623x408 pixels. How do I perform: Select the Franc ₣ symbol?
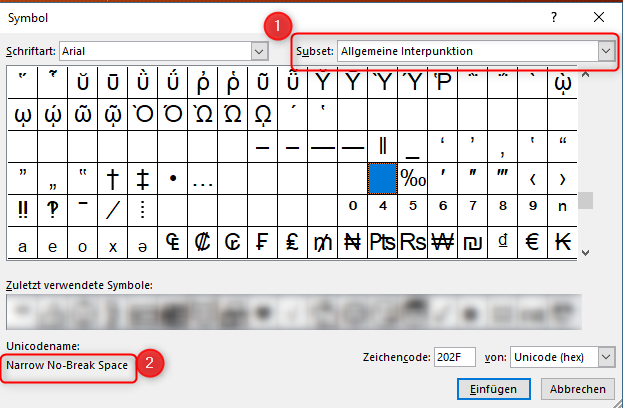[263, 243]
